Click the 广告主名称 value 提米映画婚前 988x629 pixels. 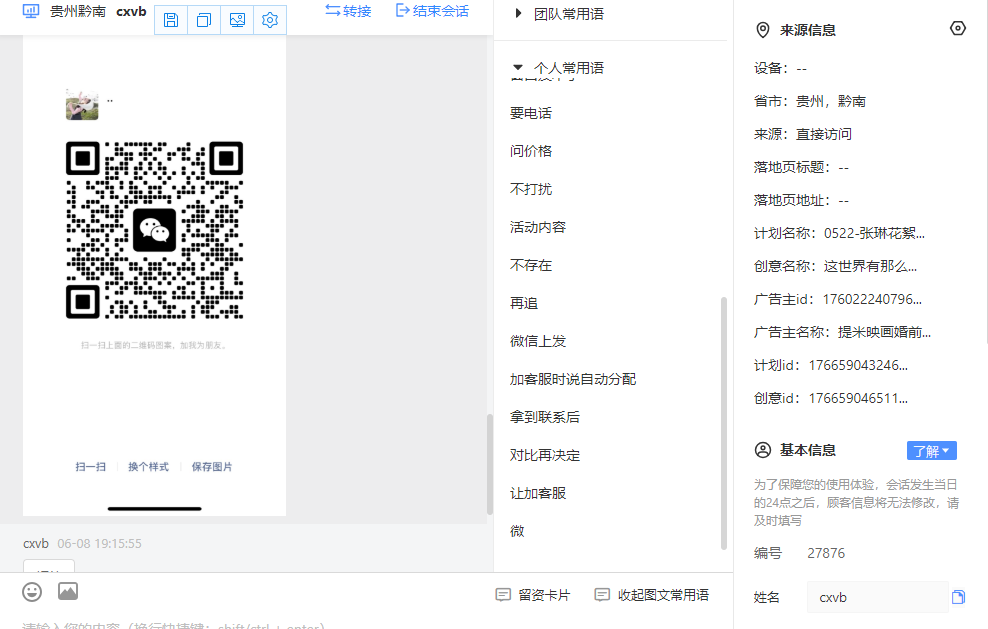click(x=884, y=332)
